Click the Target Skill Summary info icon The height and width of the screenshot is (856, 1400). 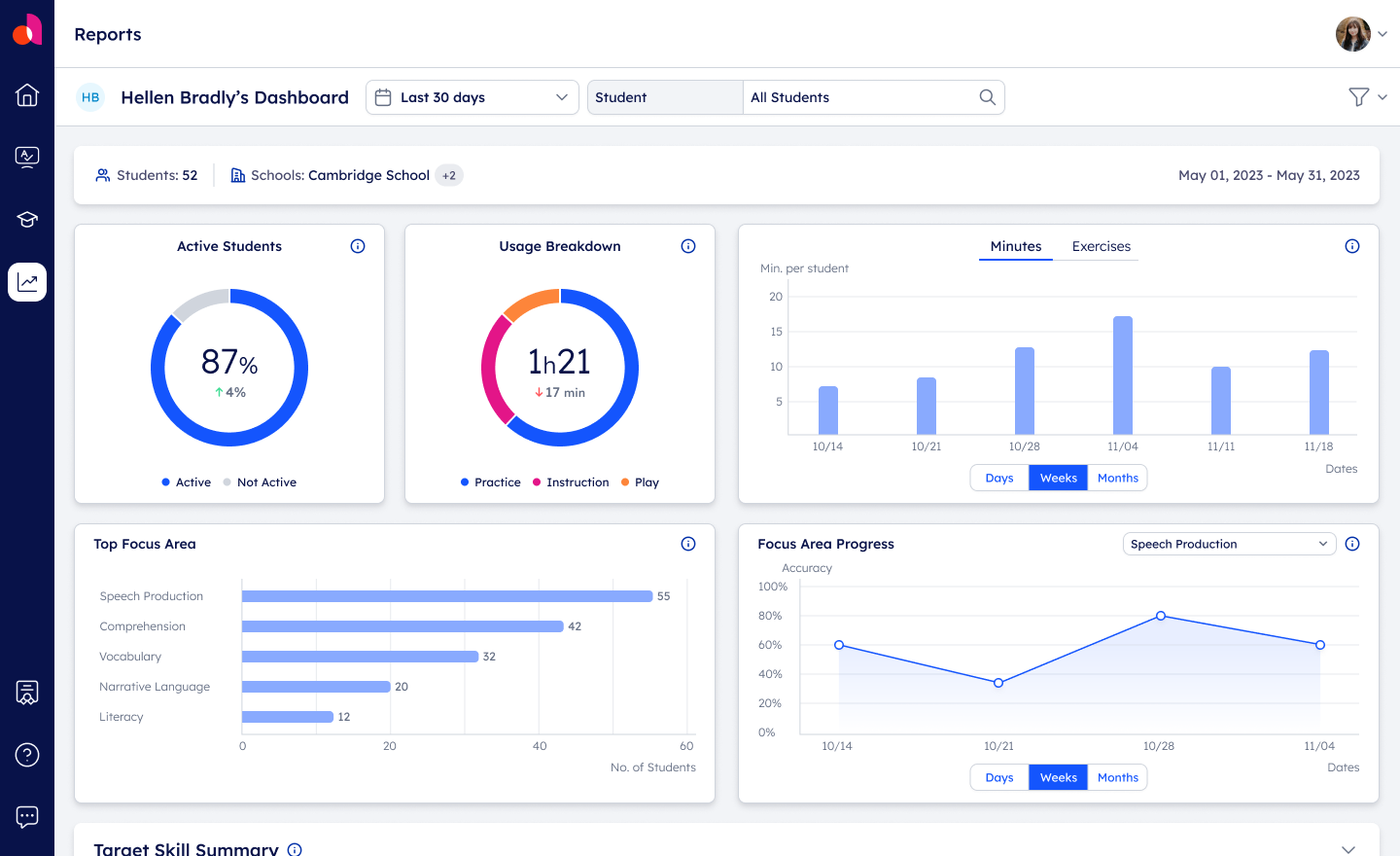pyautogui.click(x=295, y=849)
